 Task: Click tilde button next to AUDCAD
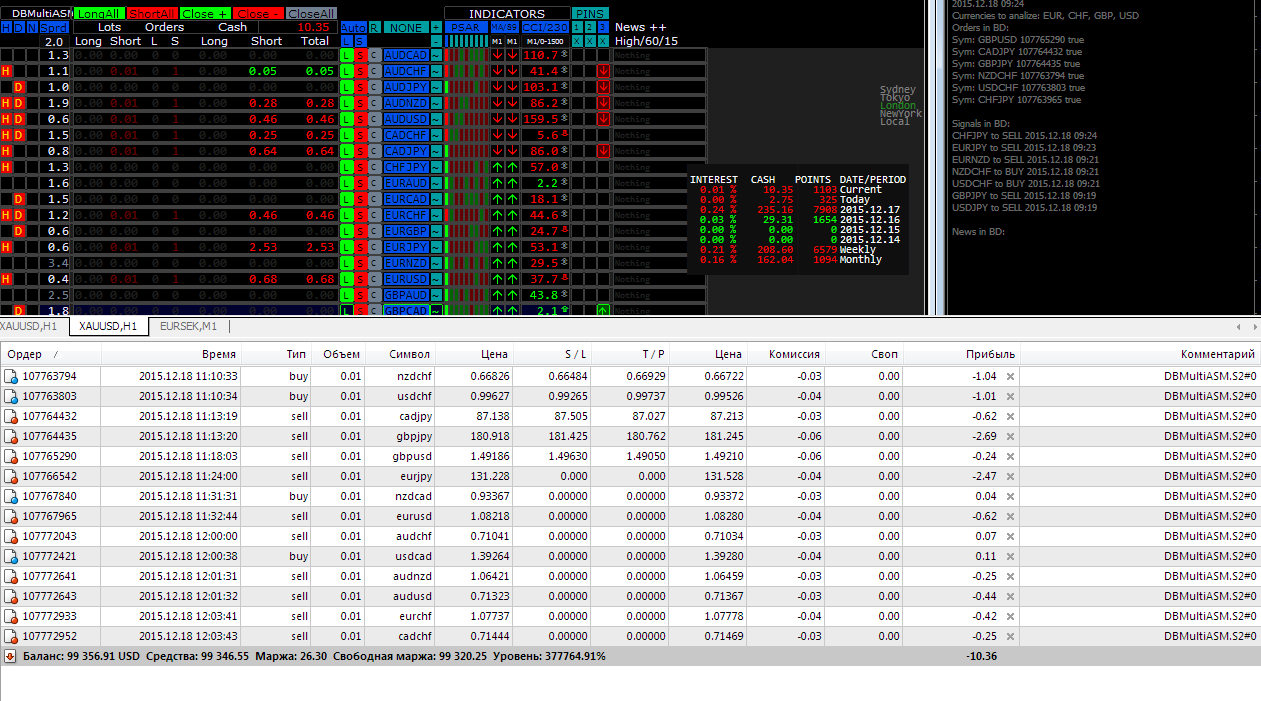pos(436,55)
